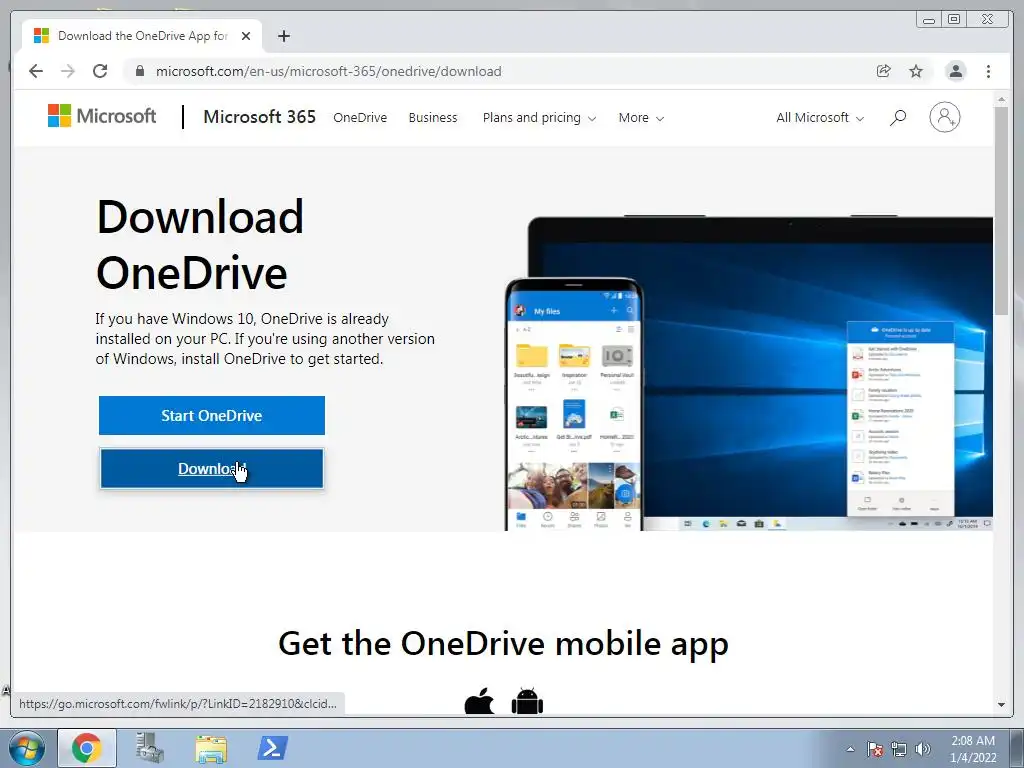The height and width of the screenshot is (768, 1024).
Task: Click the page scrollbar up arrow
Action: [1001, 99]
